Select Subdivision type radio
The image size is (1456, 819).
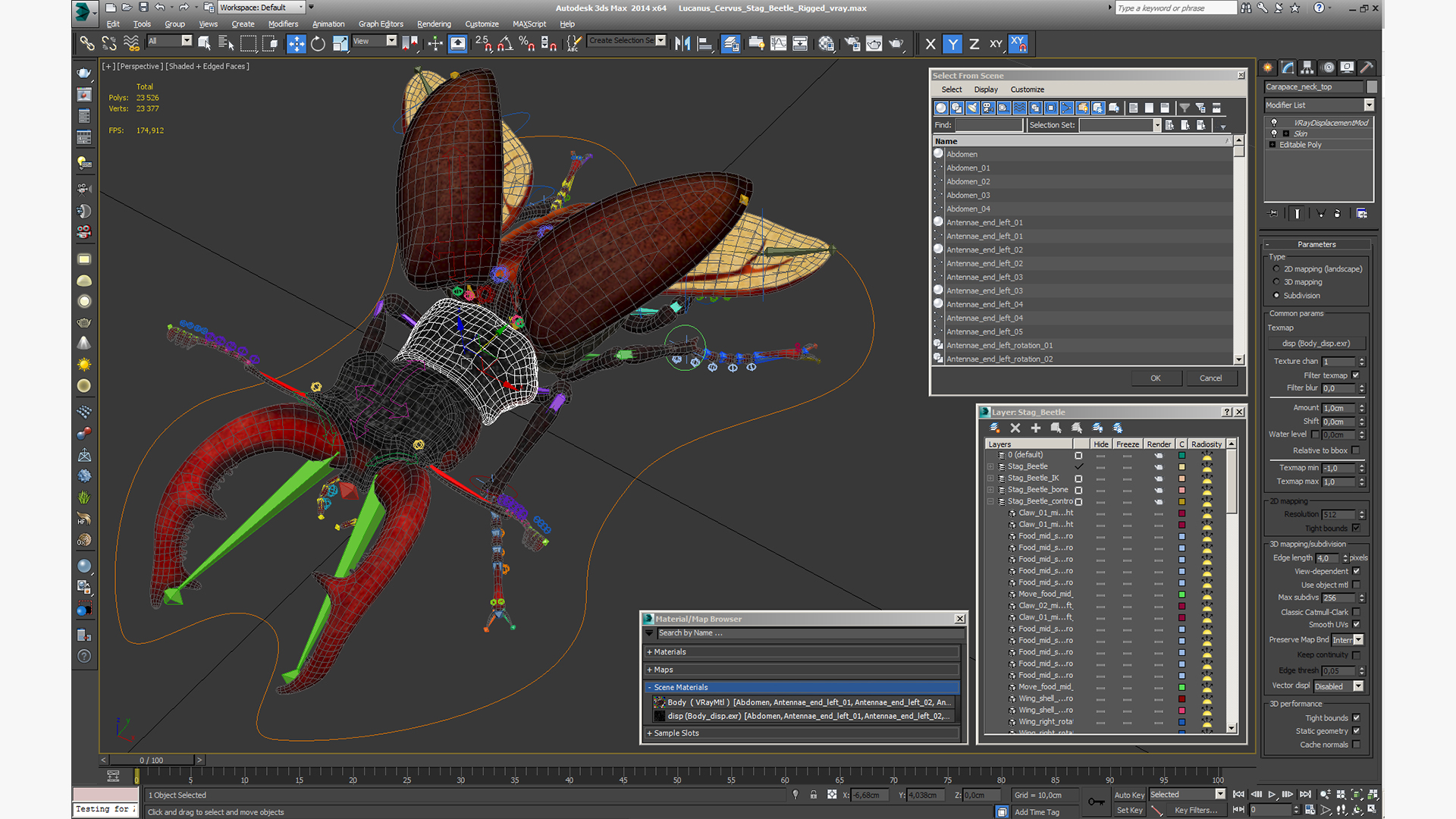pyautogui.click(x=1276, y=296)
